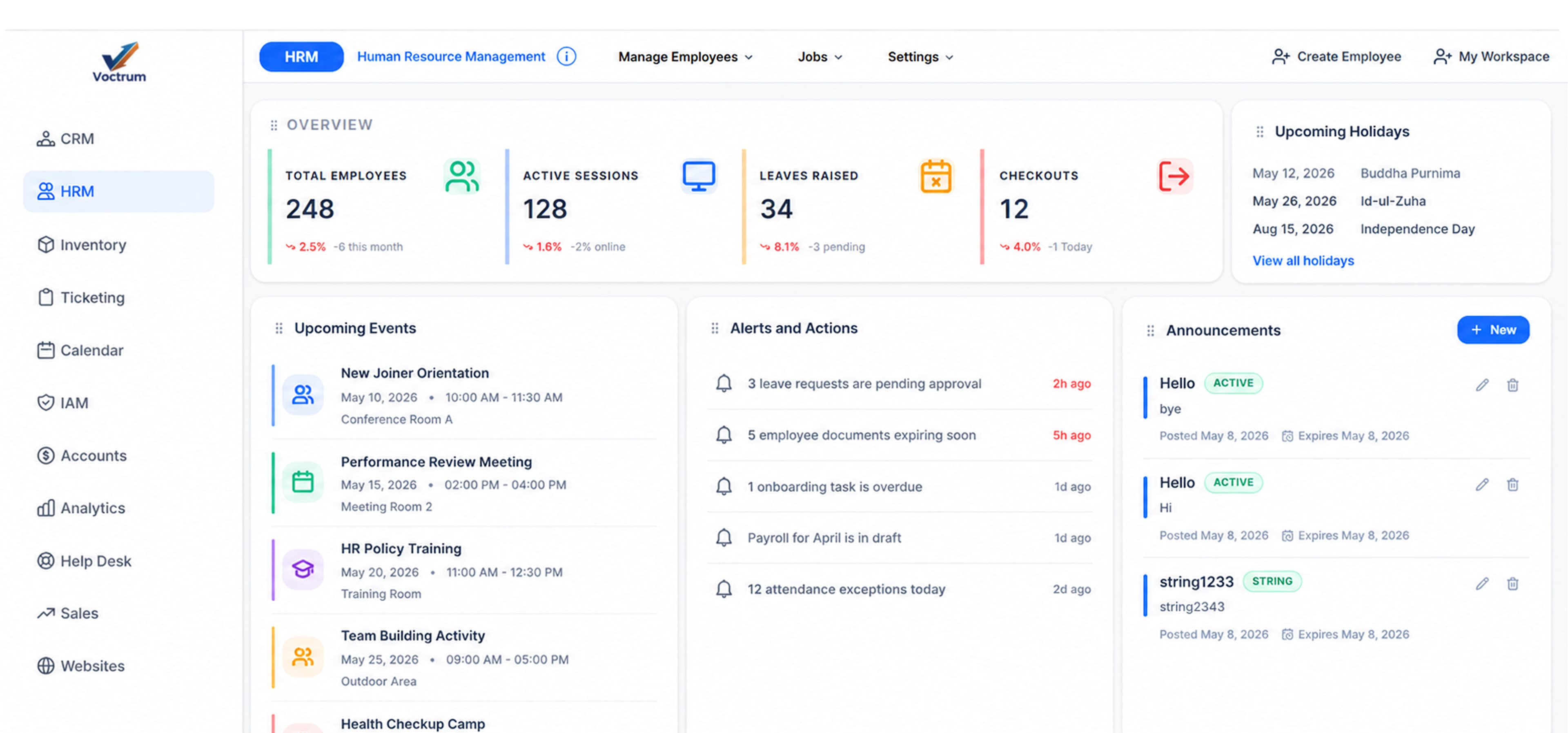Edit the 'Hello Hi' announcement
Screen dimensions: 1568x733
coord(1482,485)
